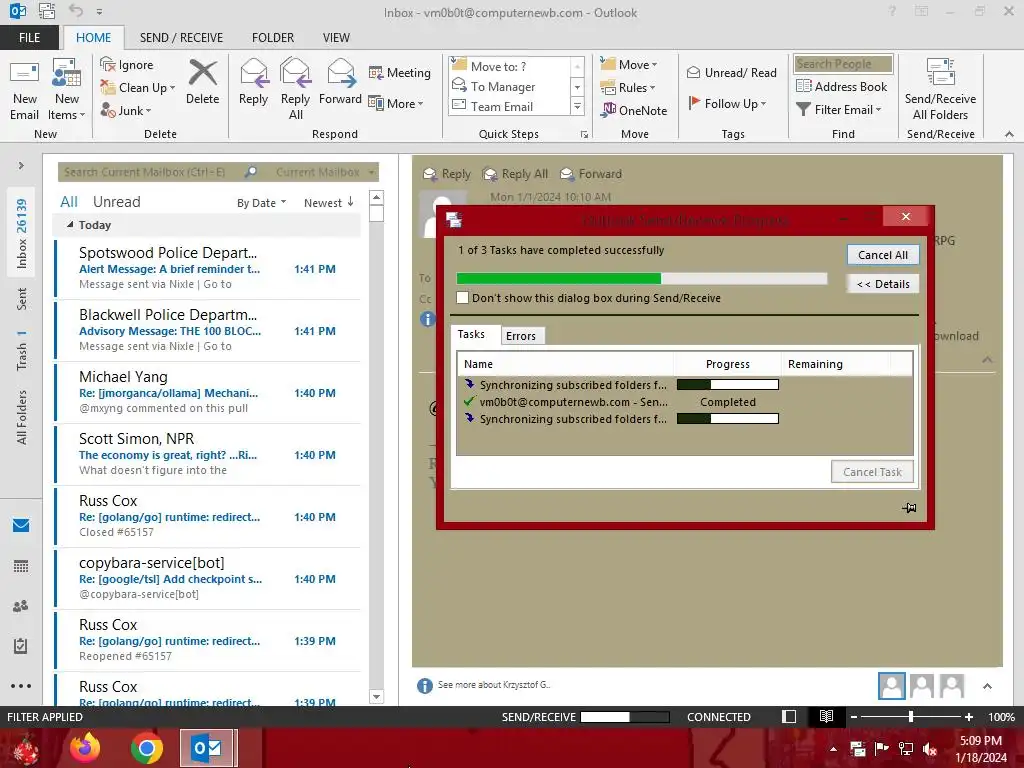Screen dimensions: 1024x768
Task: Collapse the Today group
Action: (70, 224)
